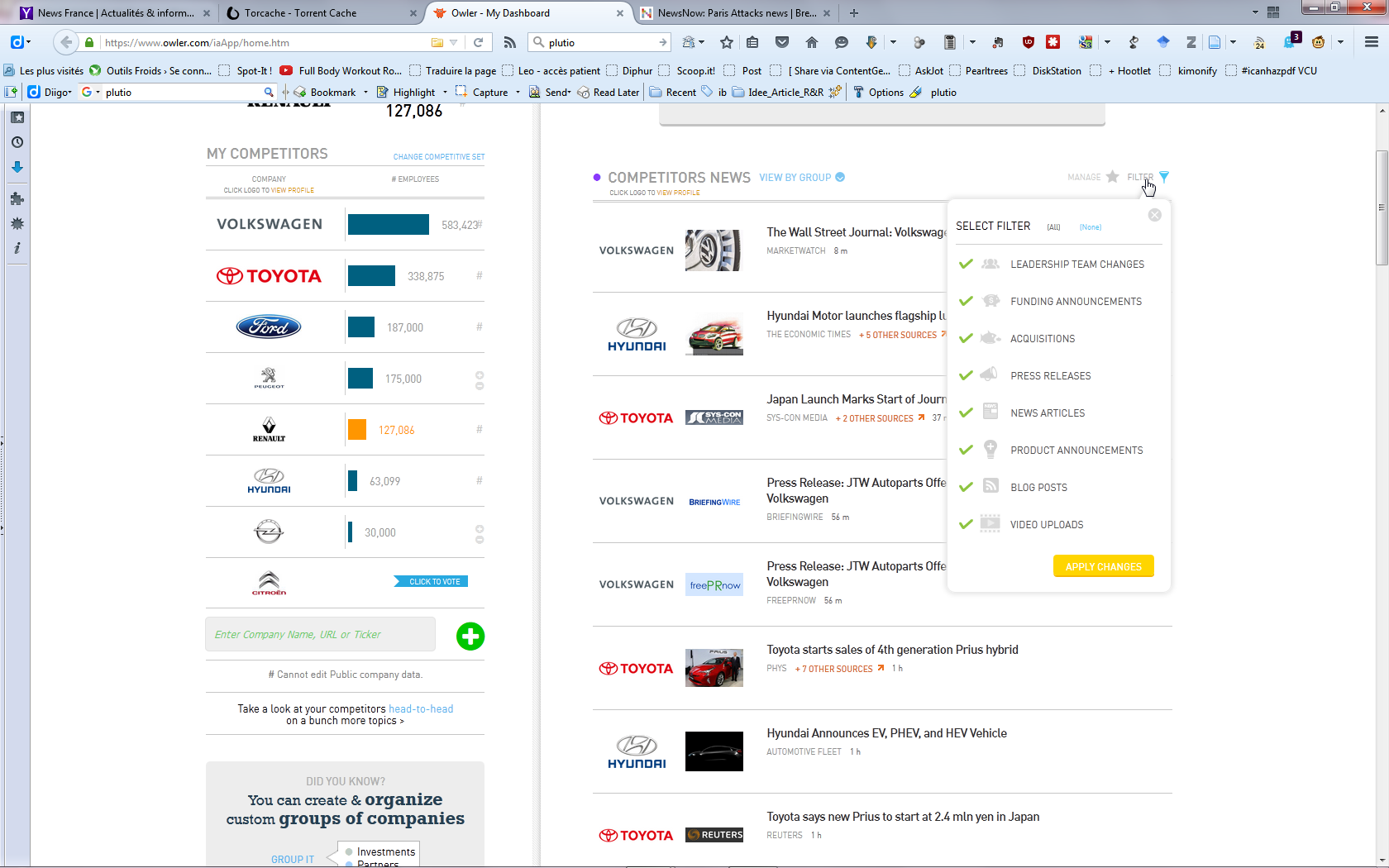The width and height of the screenshot is (1389, 868).
Task: Click the Filter funnel icon
Action: coord(1164,177)
